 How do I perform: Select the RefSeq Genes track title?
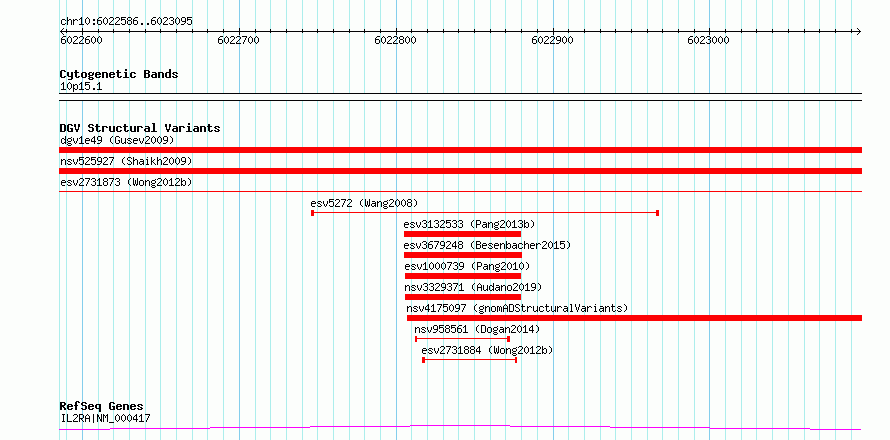pos(102,406)
